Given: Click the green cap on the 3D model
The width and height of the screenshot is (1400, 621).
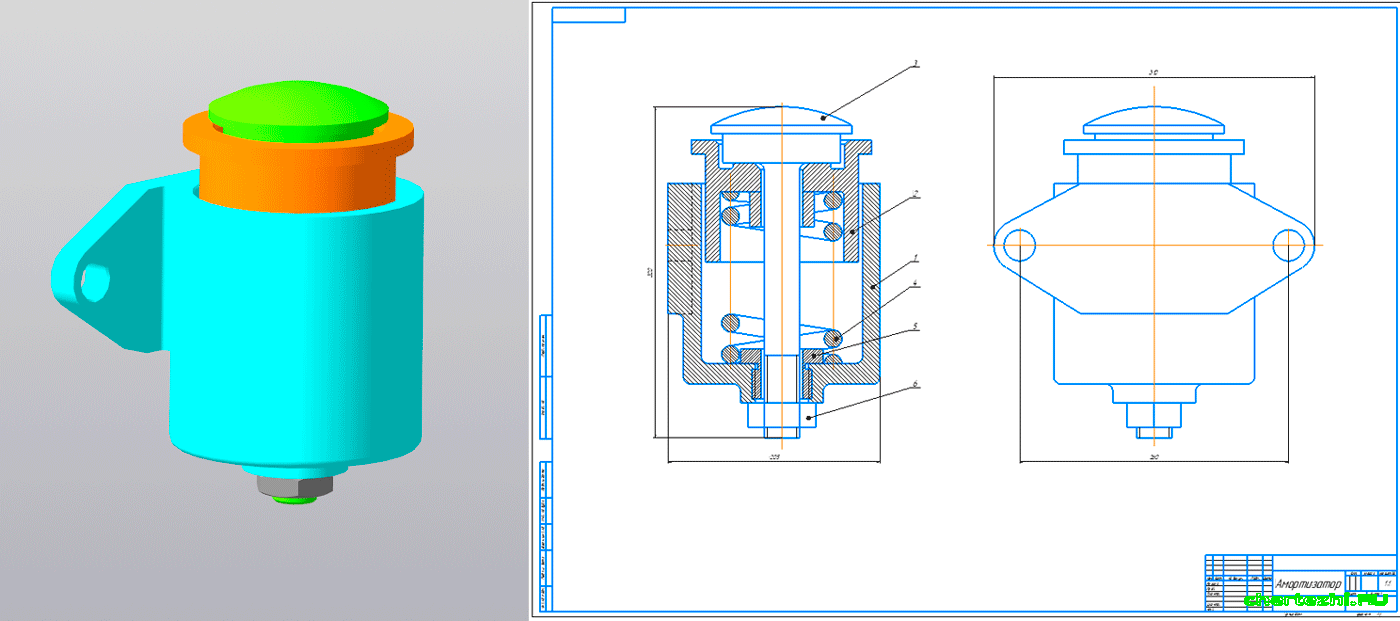Looking at the screenshot, I should (297, 108).
